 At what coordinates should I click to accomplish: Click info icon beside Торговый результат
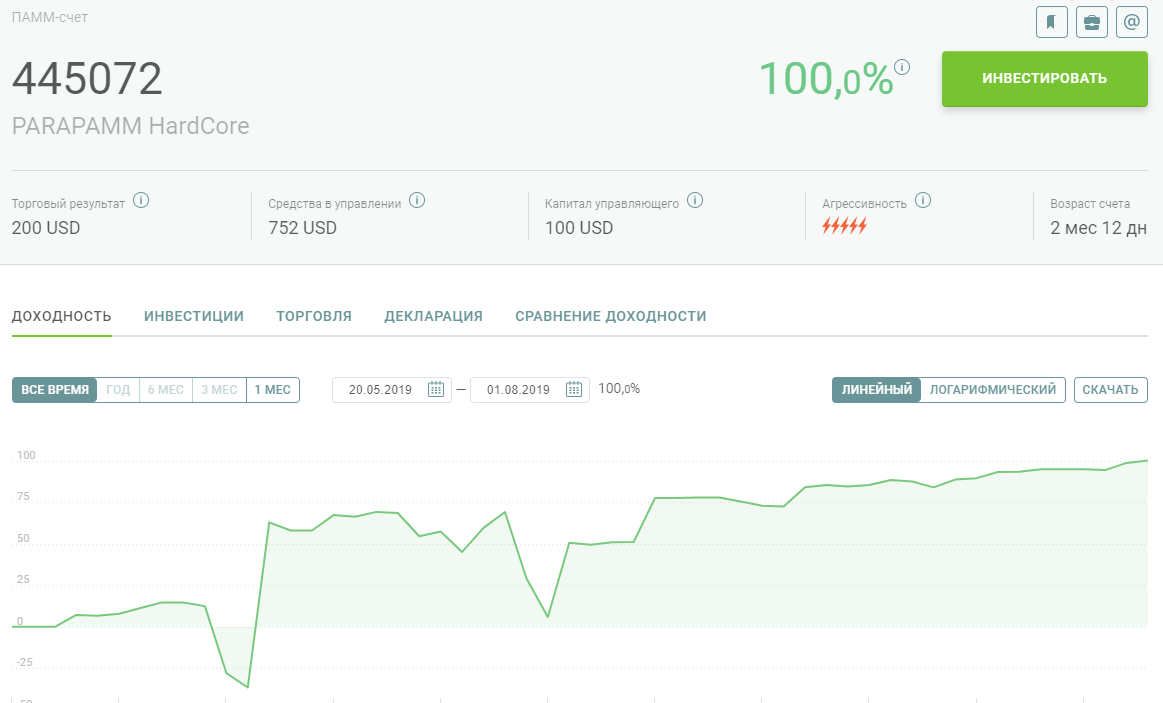141,200
